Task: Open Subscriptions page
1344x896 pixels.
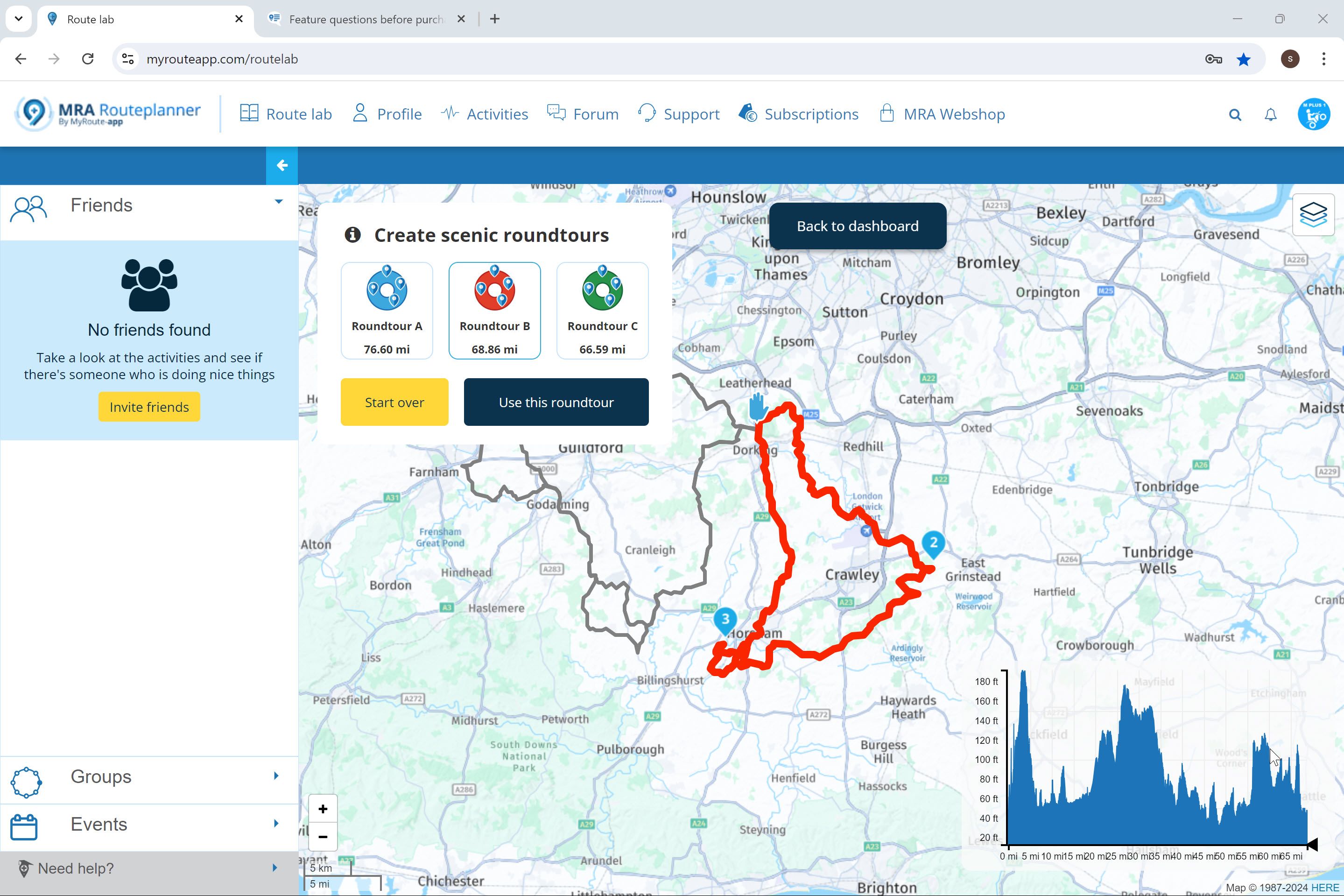Action: tap(799, 114)
